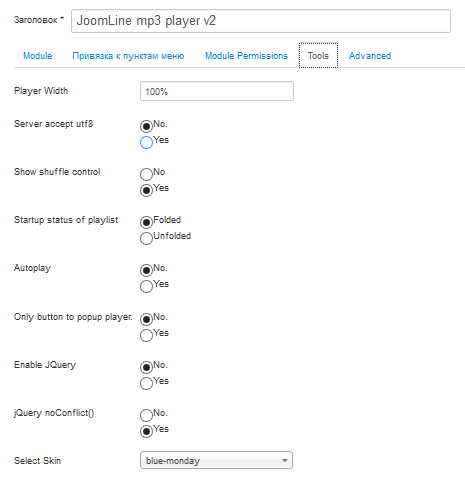465x479 pixels.
Task: Pick Yes for Only button to popup player
Action: coord(146,335)
